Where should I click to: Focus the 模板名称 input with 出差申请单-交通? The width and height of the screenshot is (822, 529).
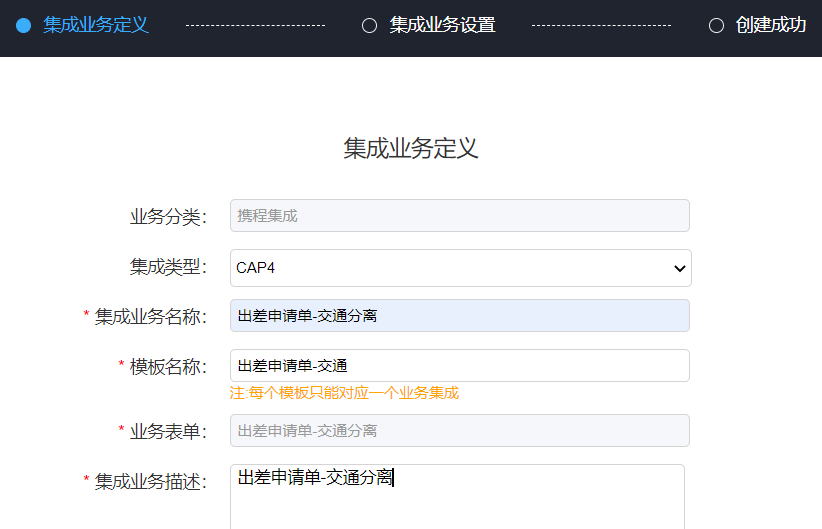coord(459,366)
